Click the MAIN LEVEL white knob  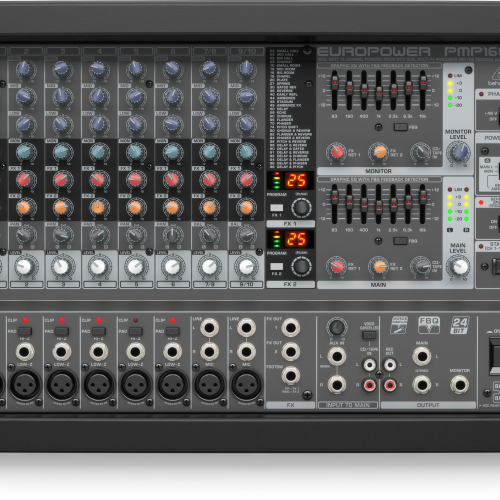click(458, 266)
